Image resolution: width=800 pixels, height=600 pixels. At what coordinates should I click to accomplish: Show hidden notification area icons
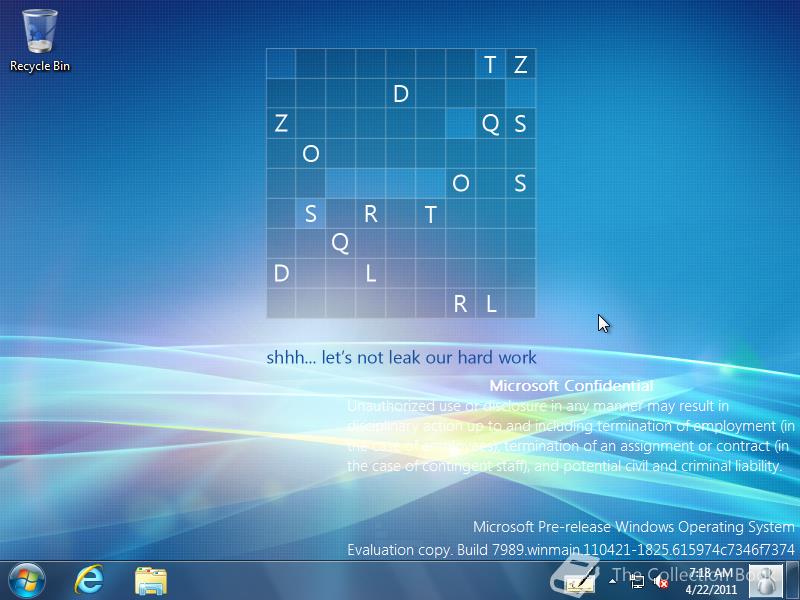coord(612,582)
